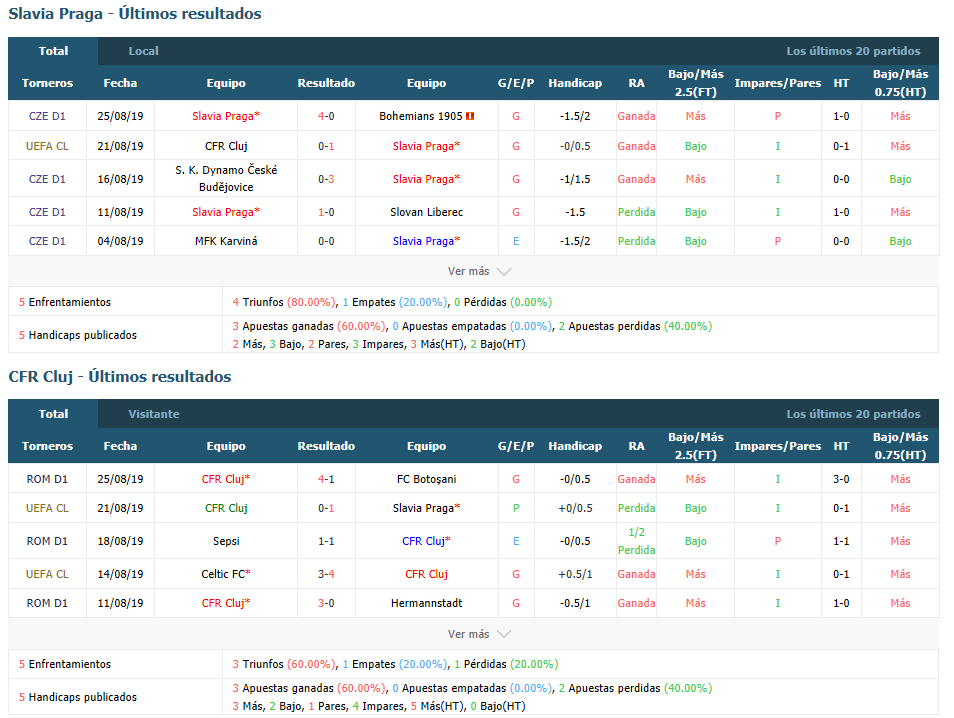Image resolution: width=954 pixels, height=718 pixels.
Task: Click Slavia Praga link in MFK Karviná row
Action: 427,242
